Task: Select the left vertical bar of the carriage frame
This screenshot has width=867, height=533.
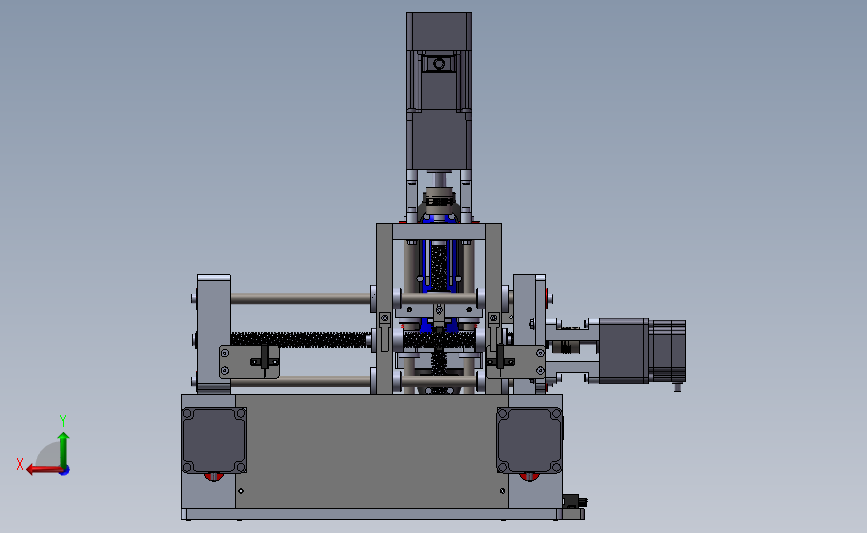Action: pyautogui.click(x=385, y=309)
